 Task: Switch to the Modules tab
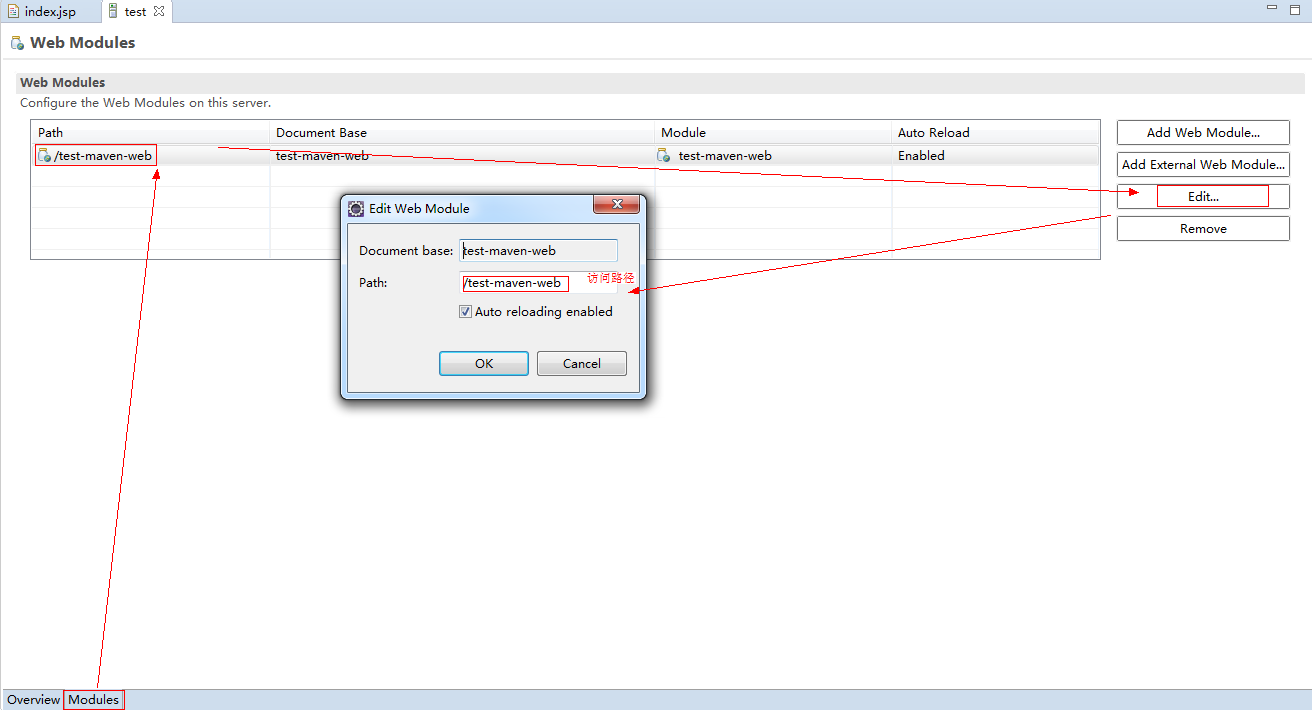click(x=94, y=700)
